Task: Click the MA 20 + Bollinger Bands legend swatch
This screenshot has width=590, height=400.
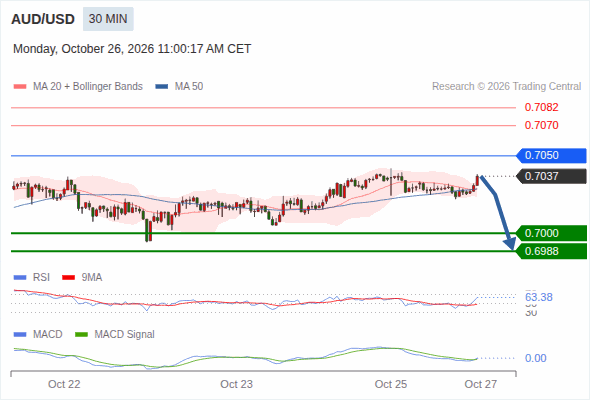Action: [20, 87]
